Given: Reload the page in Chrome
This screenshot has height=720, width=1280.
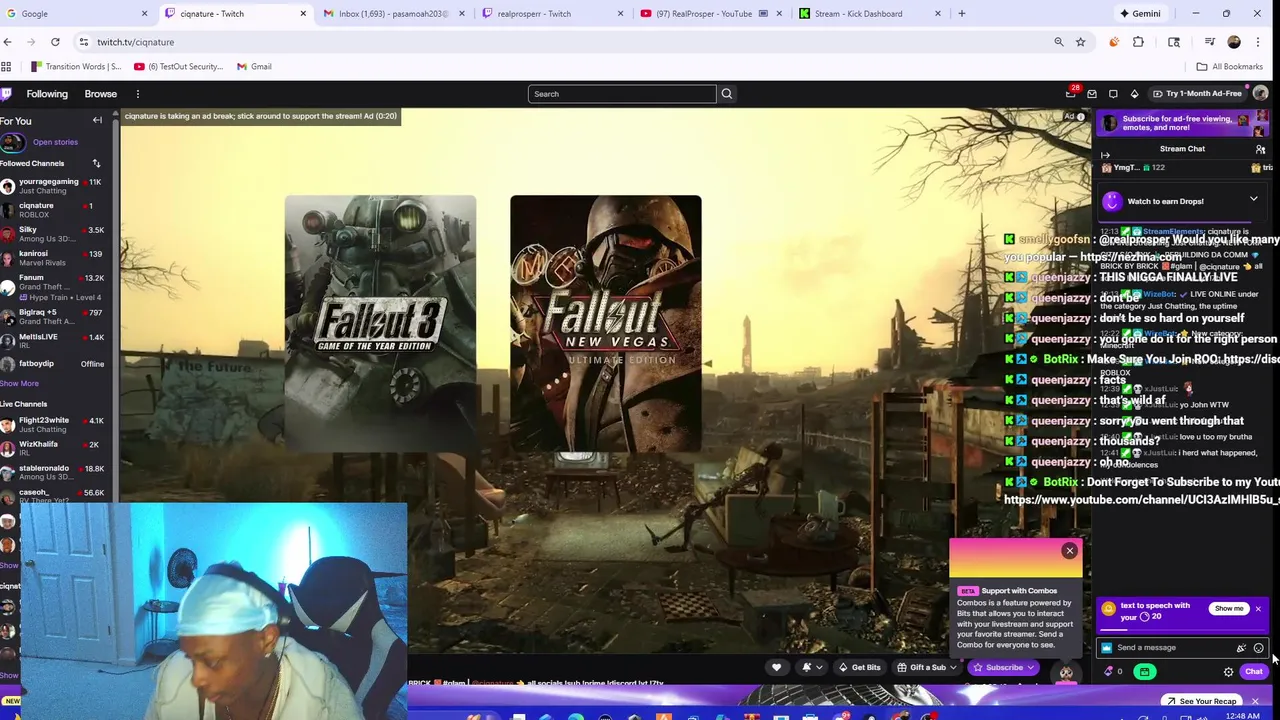Looking at the screenshot, I should 55,42.
